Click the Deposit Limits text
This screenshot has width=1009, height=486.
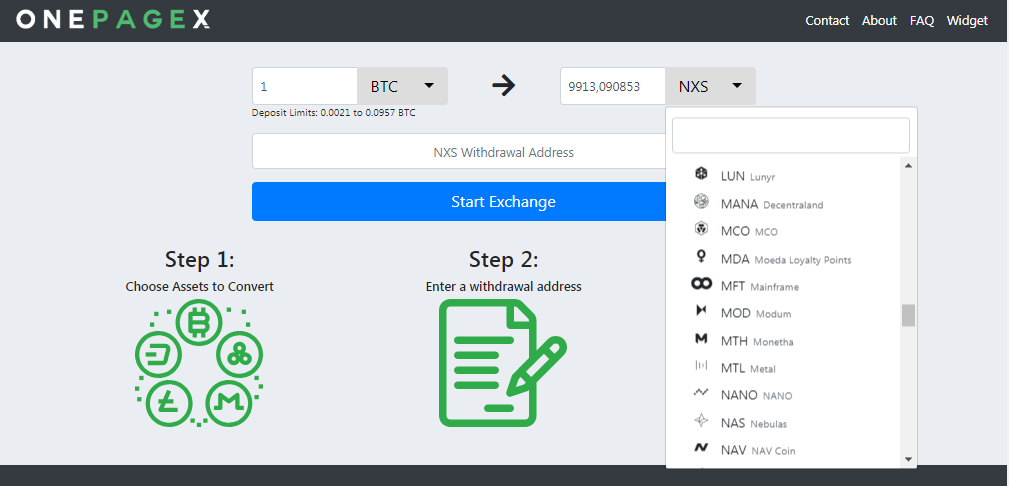click(333, 113)
